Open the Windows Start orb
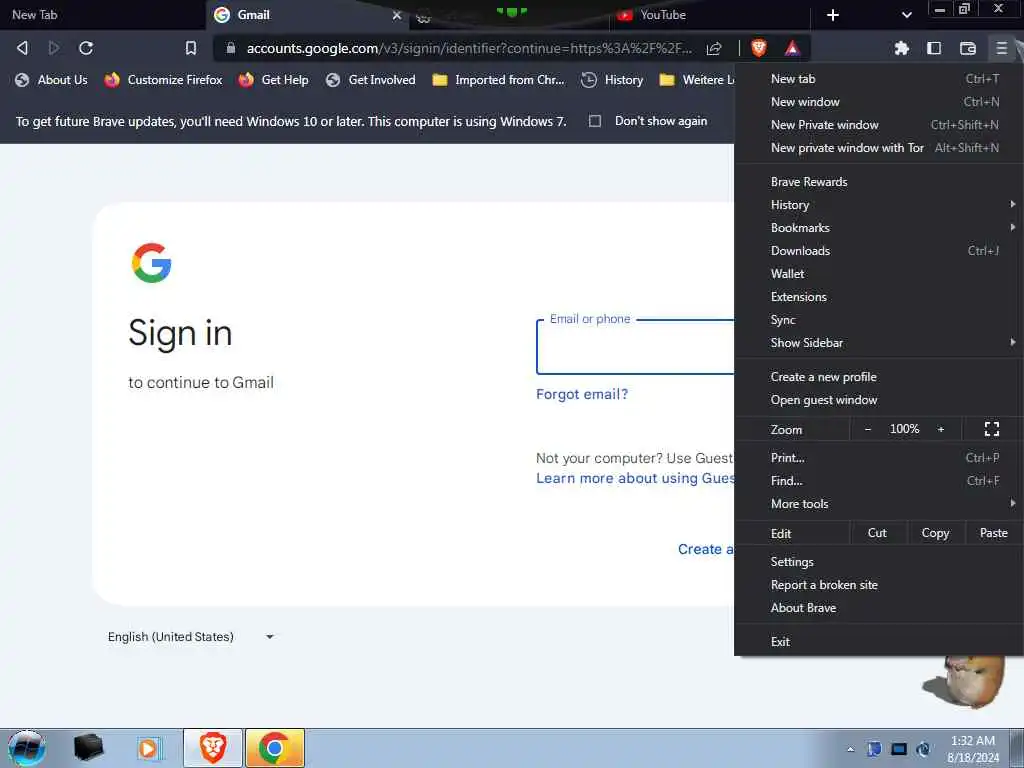1024x768 pixels. 27,748
